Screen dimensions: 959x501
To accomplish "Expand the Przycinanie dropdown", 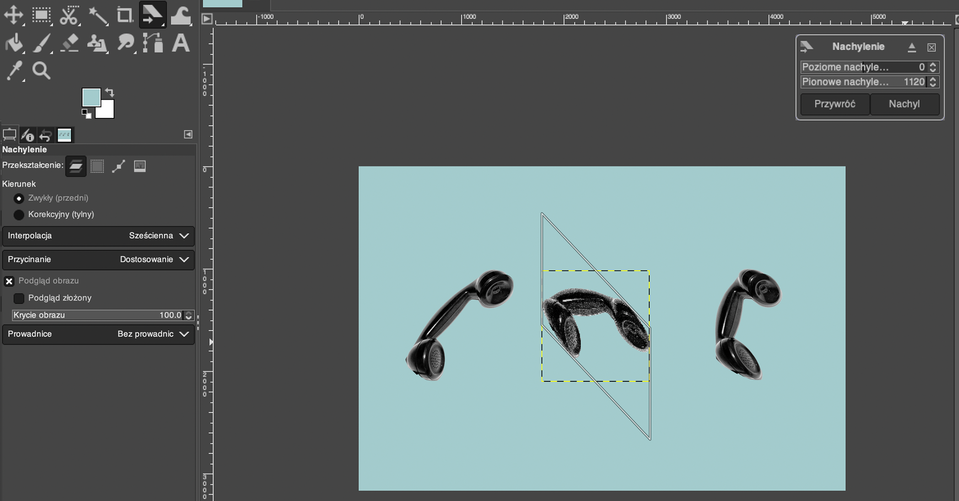I will coord(98,259).
